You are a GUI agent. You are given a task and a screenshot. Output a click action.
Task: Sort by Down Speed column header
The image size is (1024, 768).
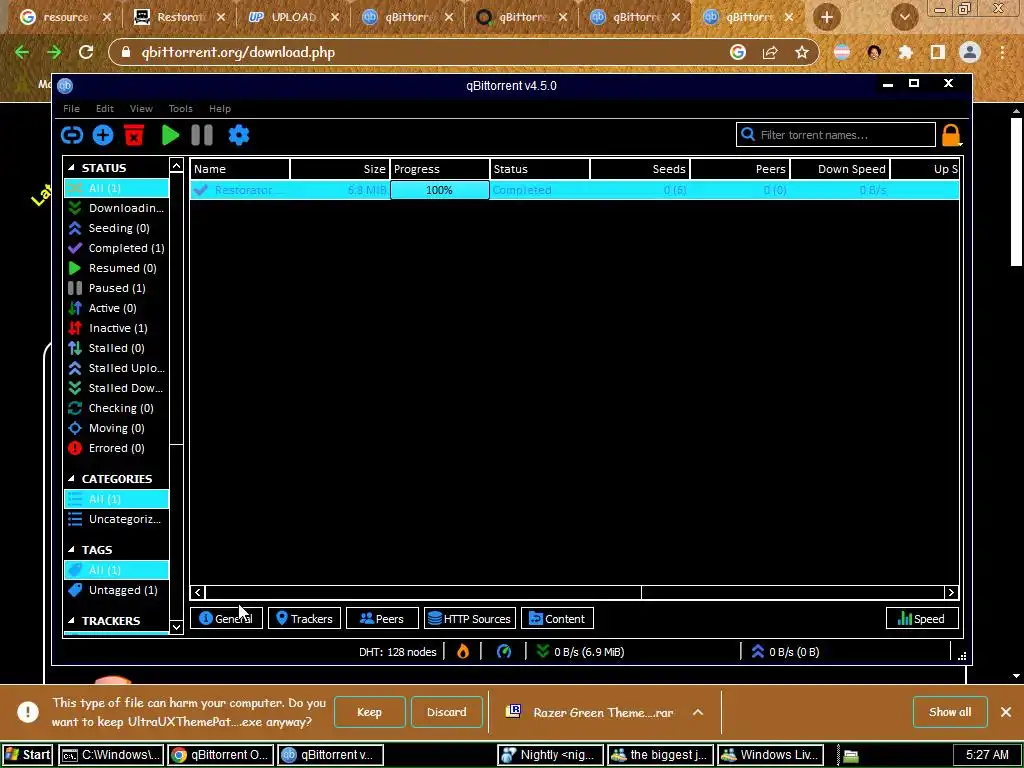(x=840, y=169)
